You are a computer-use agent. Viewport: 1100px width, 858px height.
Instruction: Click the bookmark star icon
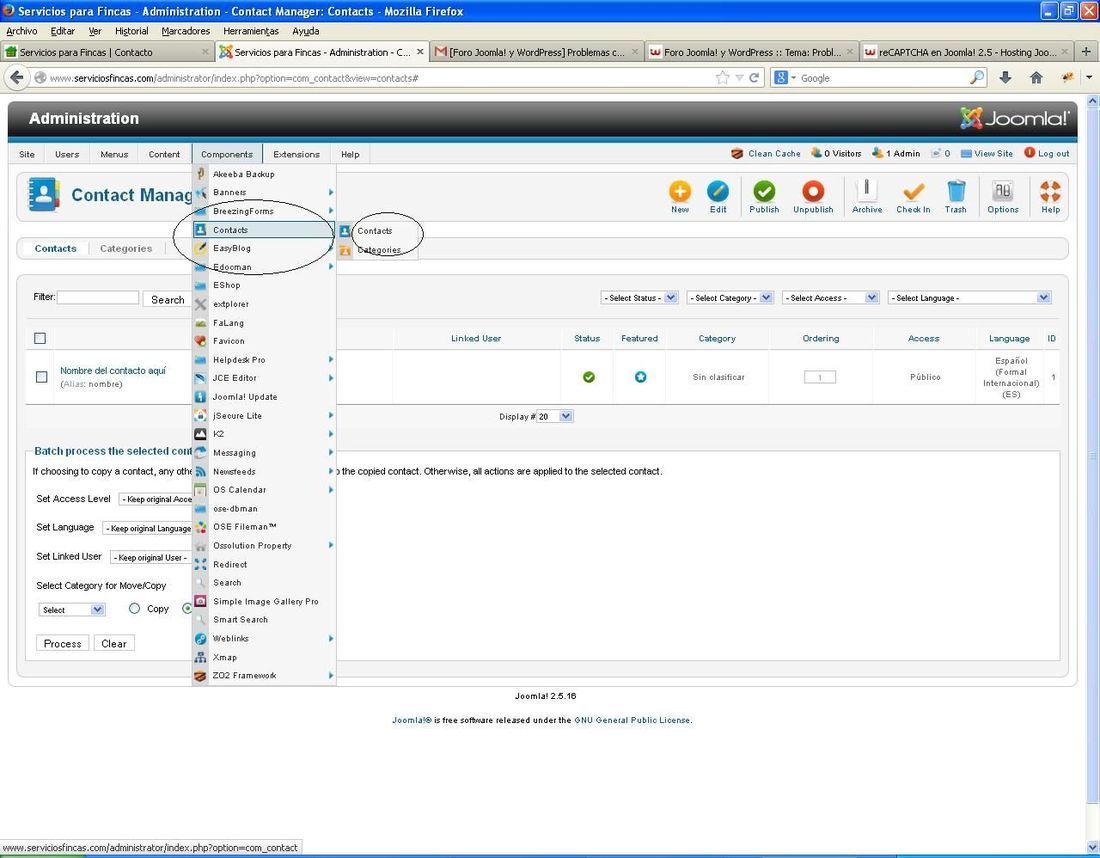tap(722, 78)
